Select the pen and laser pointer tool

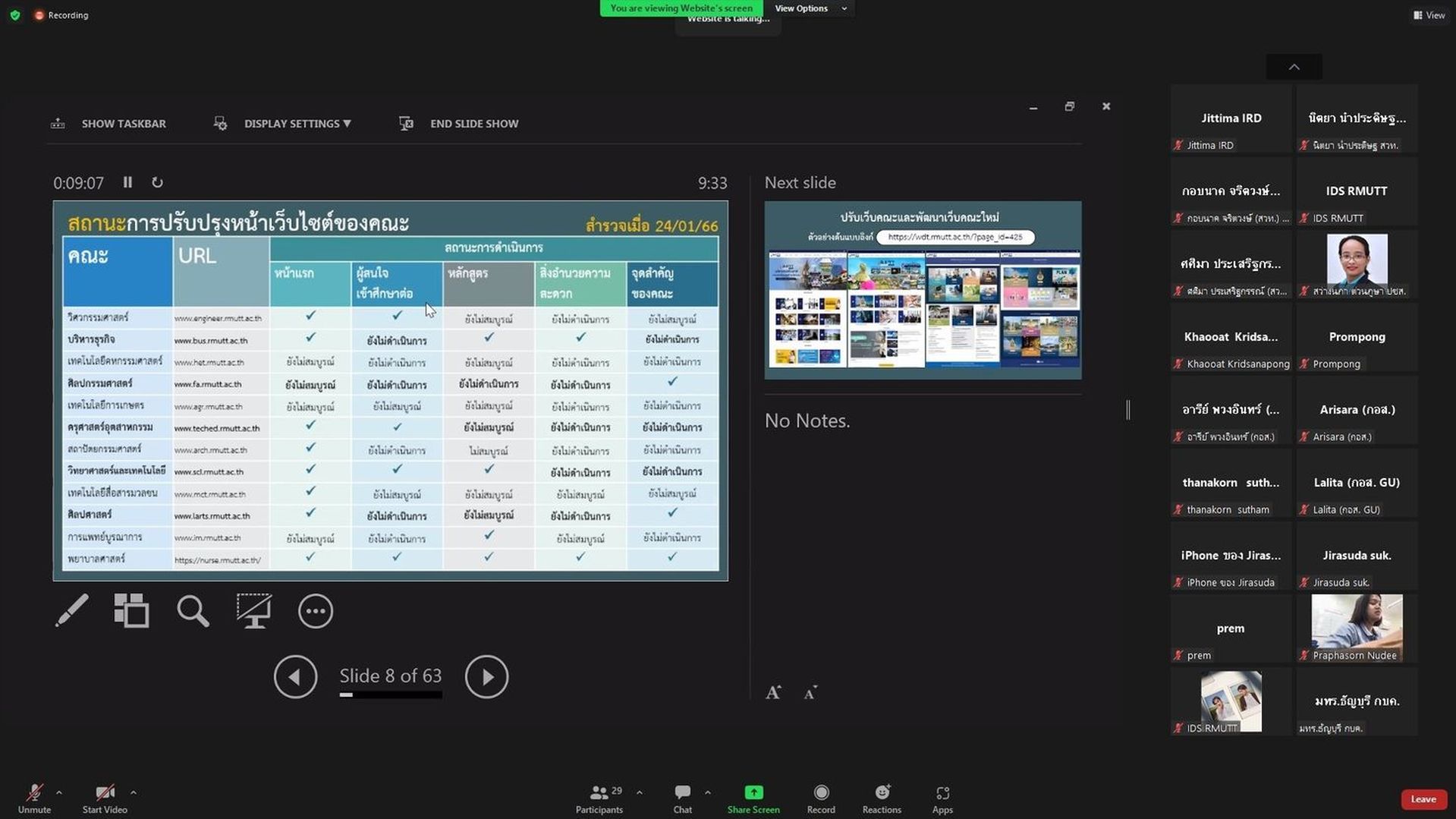[x=71, y=610]
